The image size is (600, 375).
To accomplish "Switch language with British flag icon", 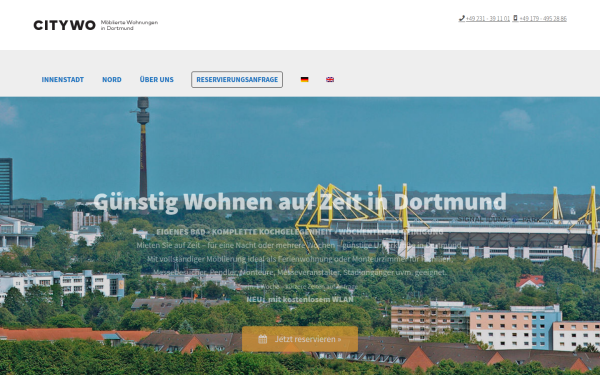I will pos(330,80).
